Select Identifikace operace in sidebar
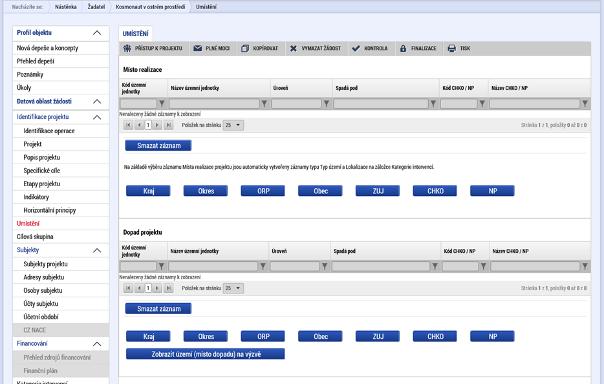The width and height of the screenshot is (604, 384). coord(49,131)
